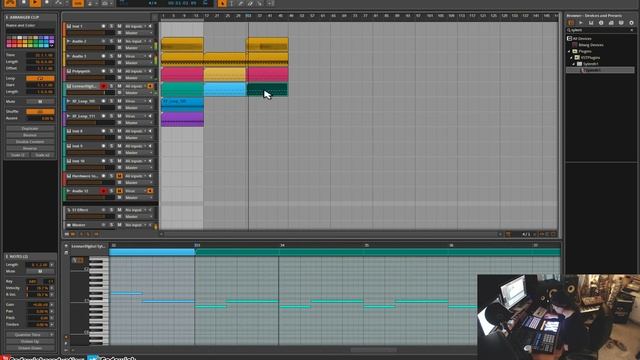Viewport: 640px width, 360px height.
Task: Select the light blue clip on LennarDigital track
Action: click(225, 89)
